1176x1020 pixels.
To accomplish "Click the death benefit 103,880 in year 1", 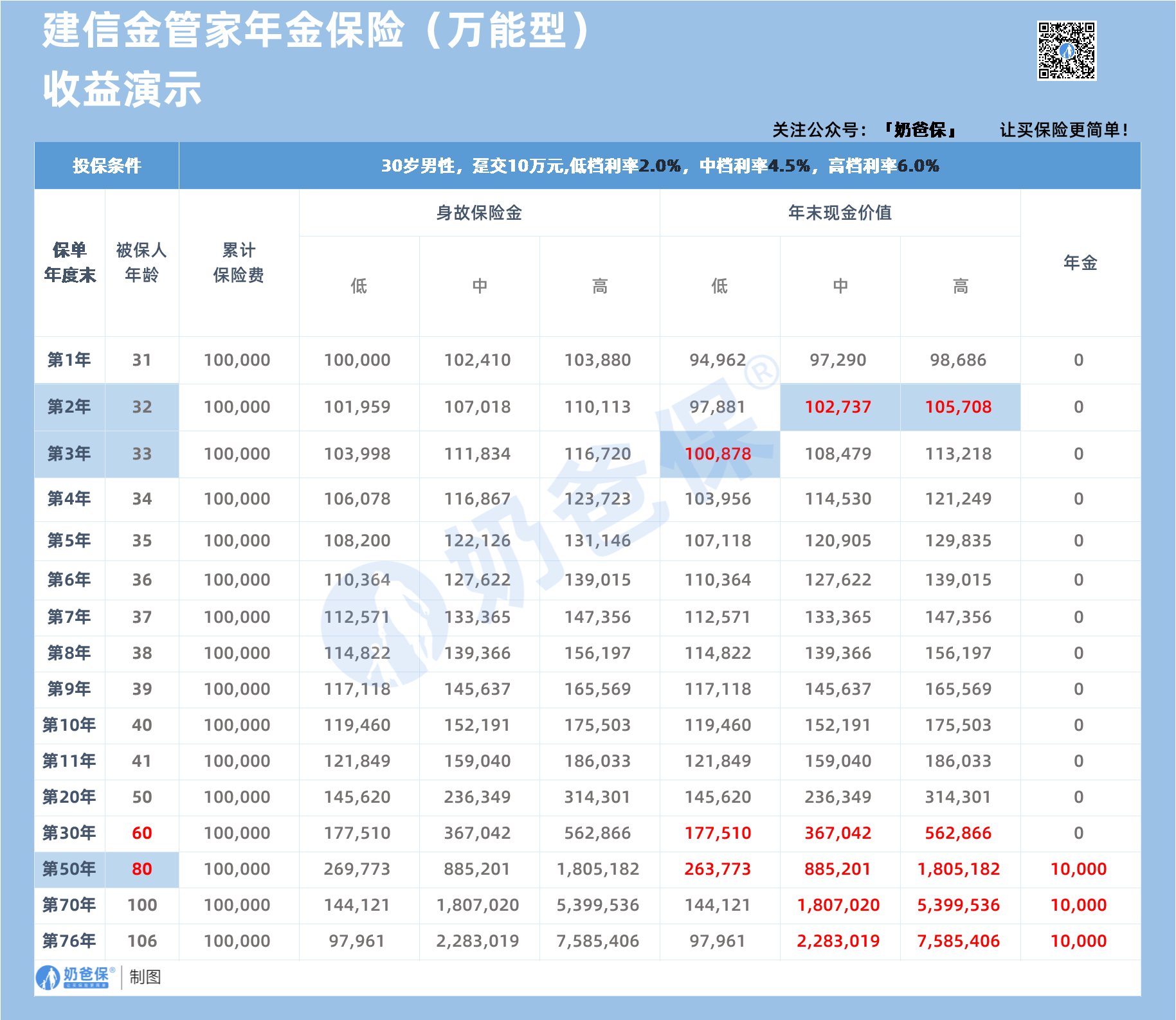I will [597, 360].
